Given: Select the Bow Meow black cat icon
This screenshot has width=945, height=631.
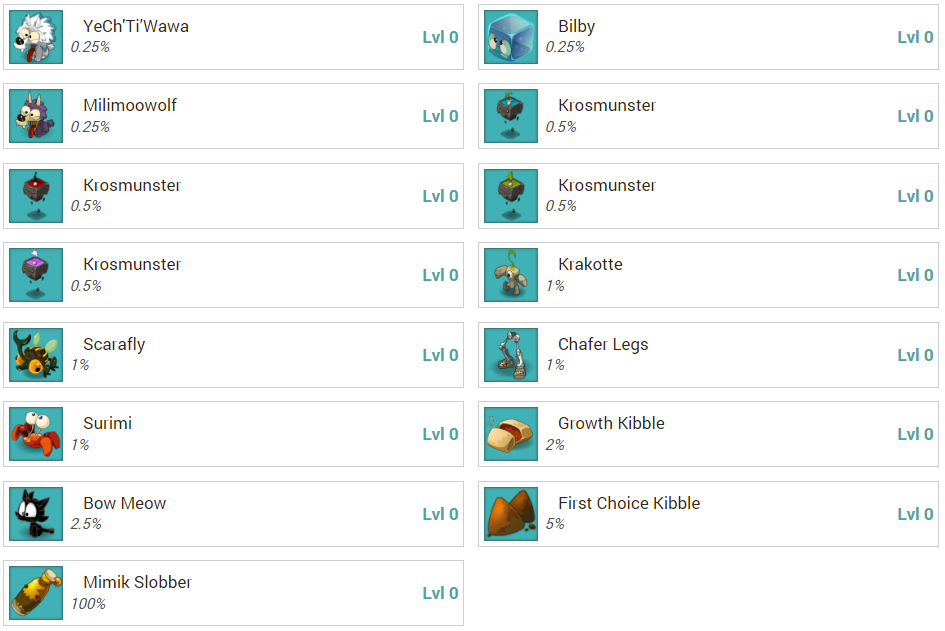Looking at the screenshot, I should [36, 514].
